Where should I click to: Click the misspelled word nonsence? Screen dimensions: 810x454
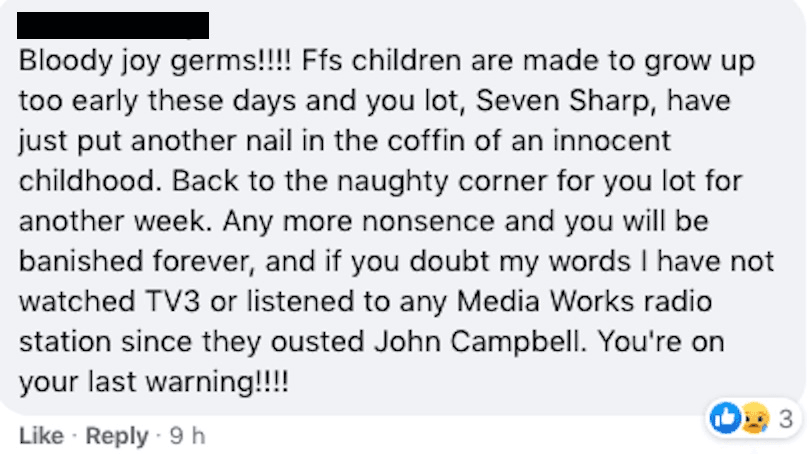point(428,222)
